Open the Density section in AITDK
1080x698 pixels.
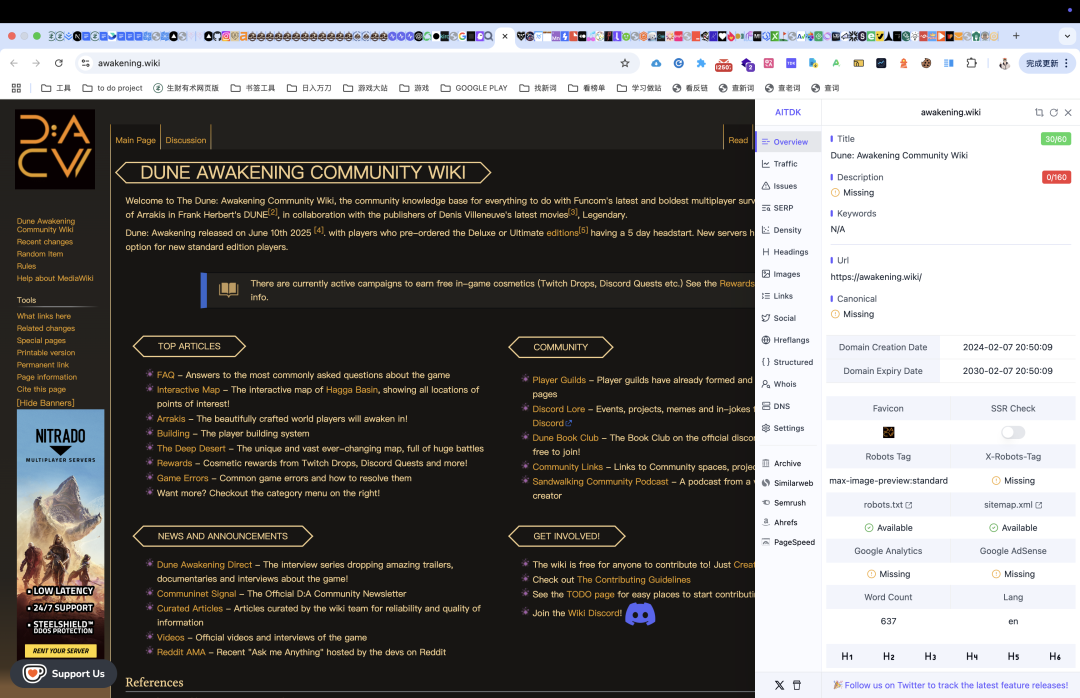tap(782, 230)
